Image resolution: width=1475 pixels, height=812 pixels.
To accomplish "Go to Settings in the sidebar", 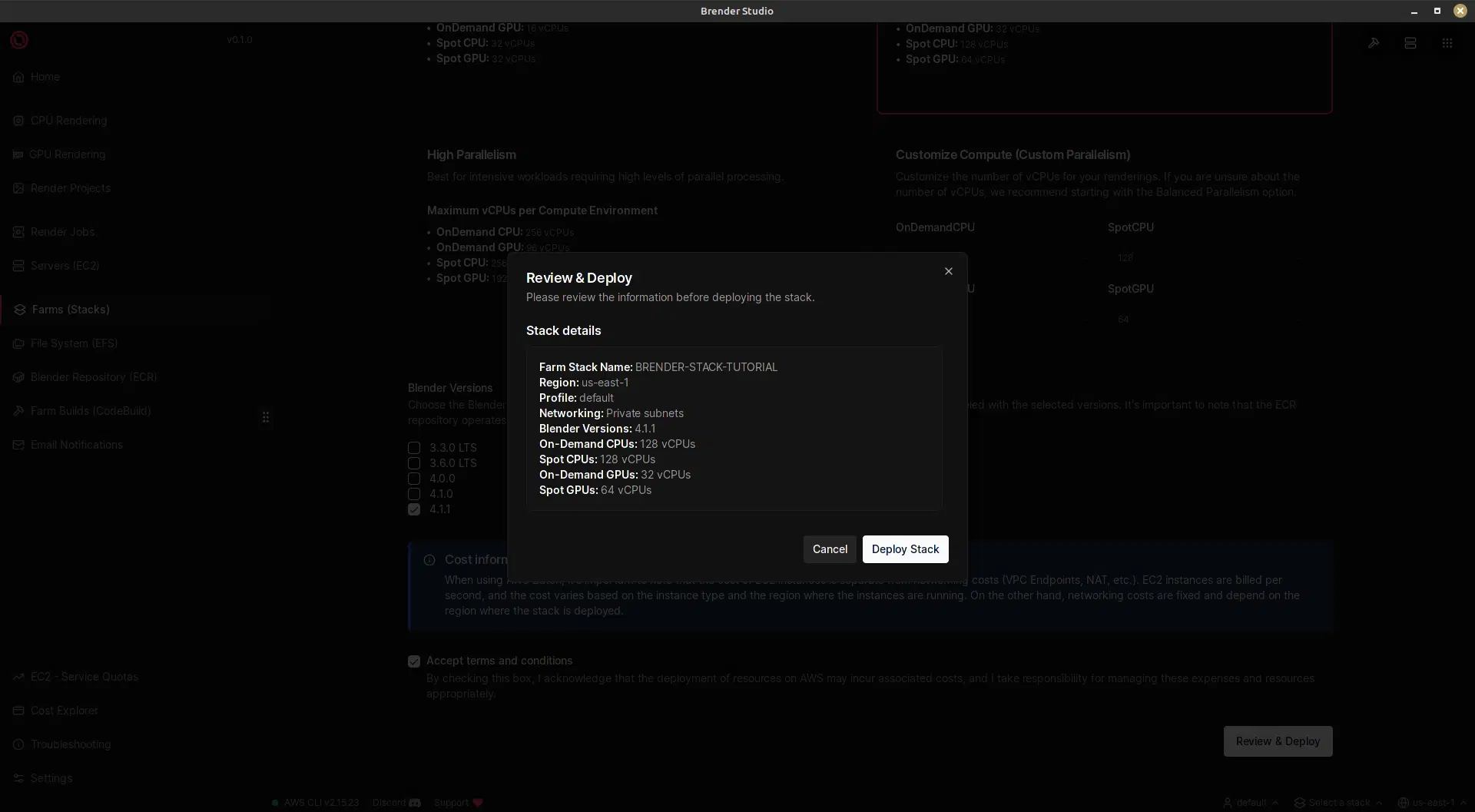I will click(x=18, y=778).
